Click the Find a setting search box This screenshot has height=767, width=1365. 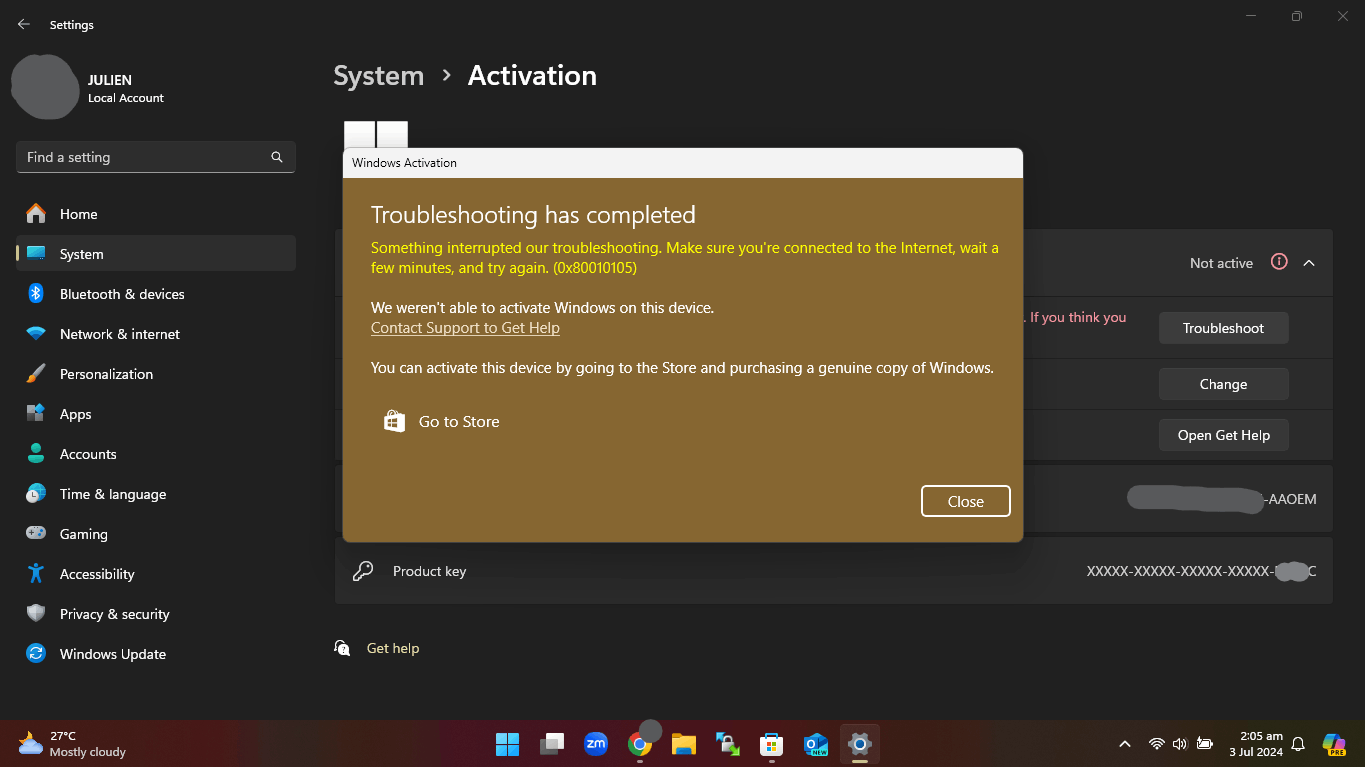156,157
